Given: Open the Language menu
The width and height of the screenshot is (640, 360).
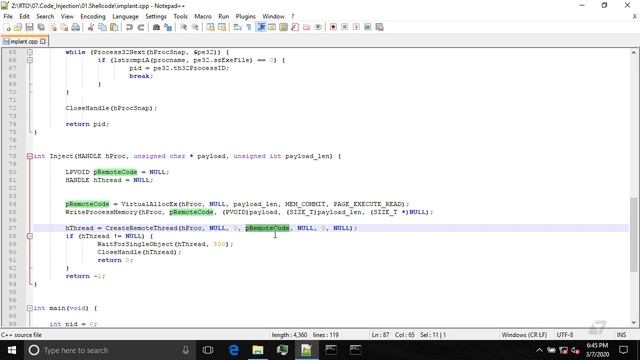Looking at the screenshot, I should tap(125, 16).
